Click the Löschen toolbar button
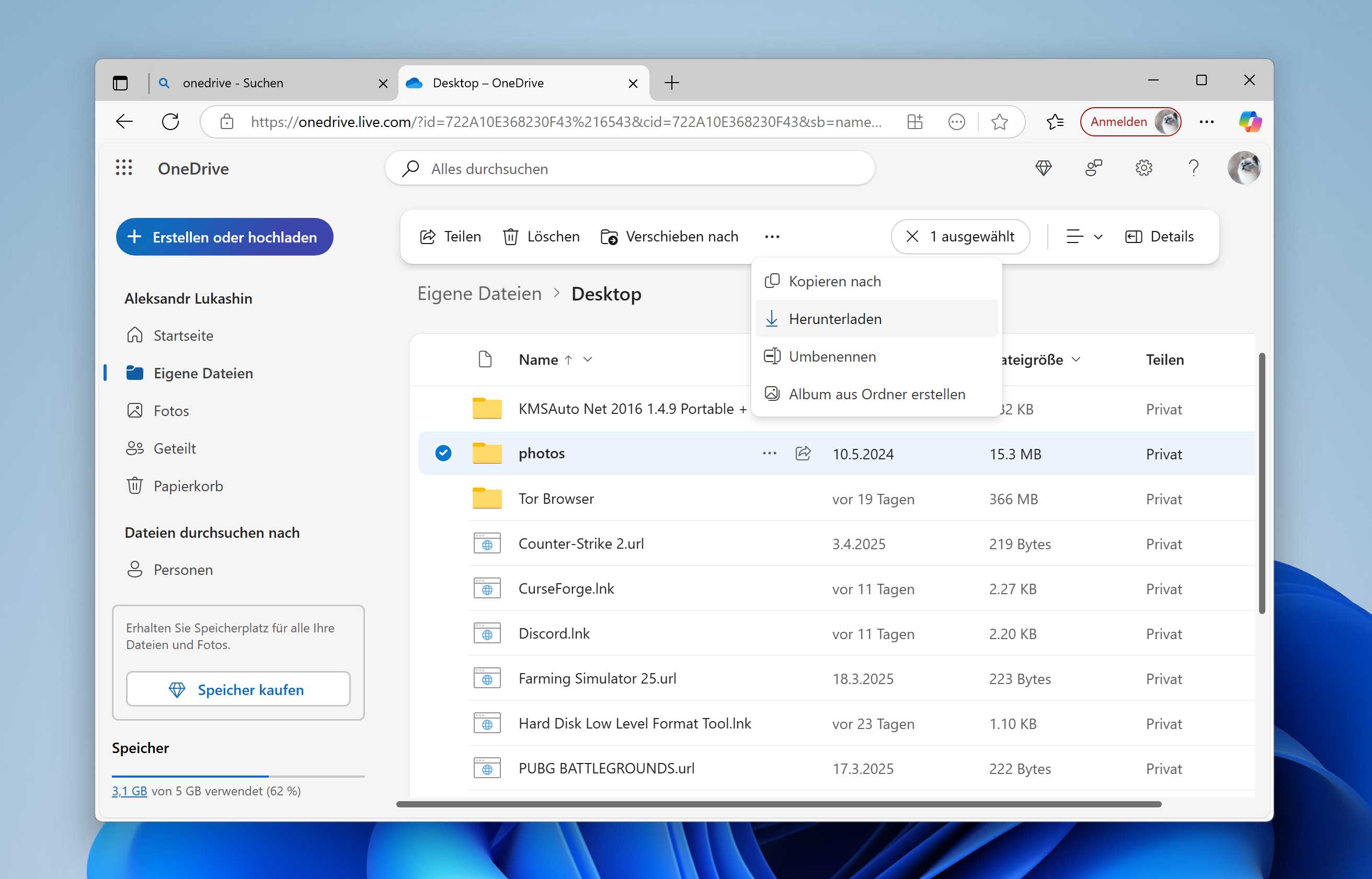 pos(541,236)
